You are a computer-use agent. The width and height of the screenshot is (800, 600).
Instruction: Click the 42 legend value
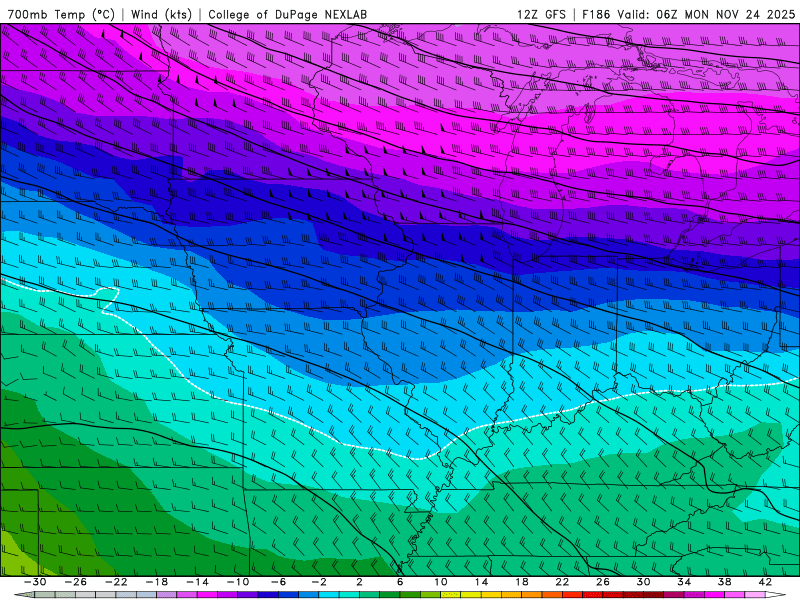coord(765,582)
